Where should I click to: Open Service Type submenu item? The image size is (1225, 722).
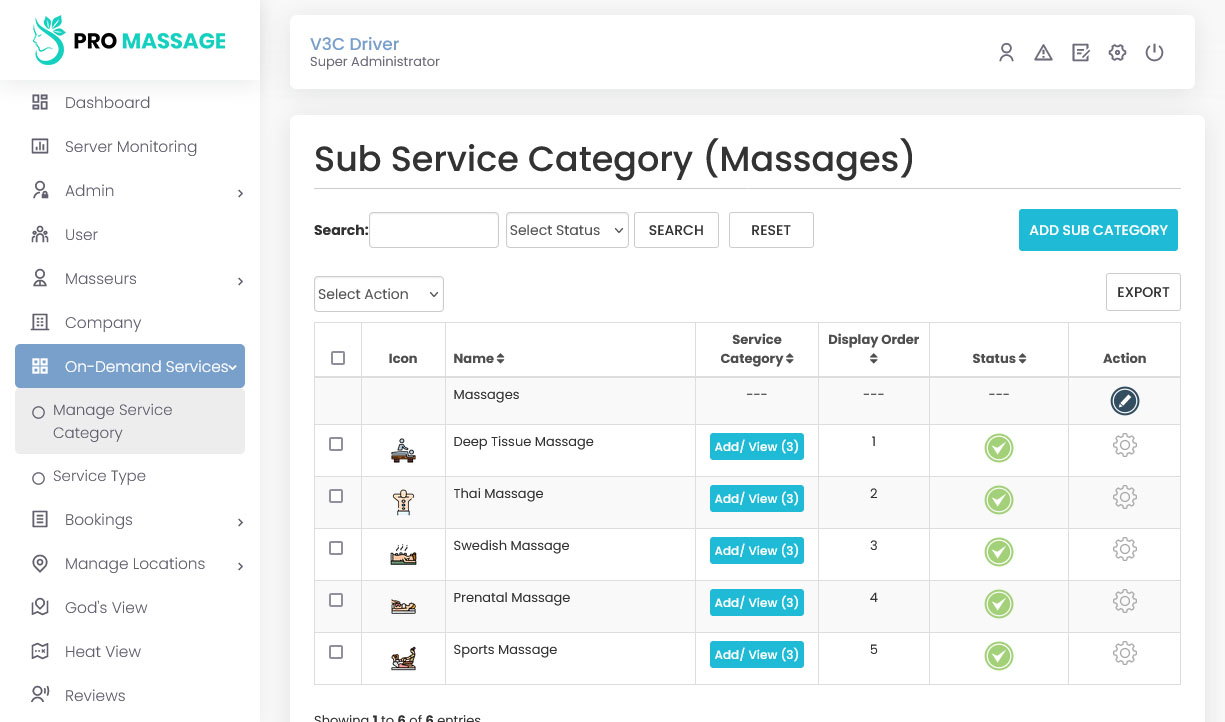click(99, 476)
